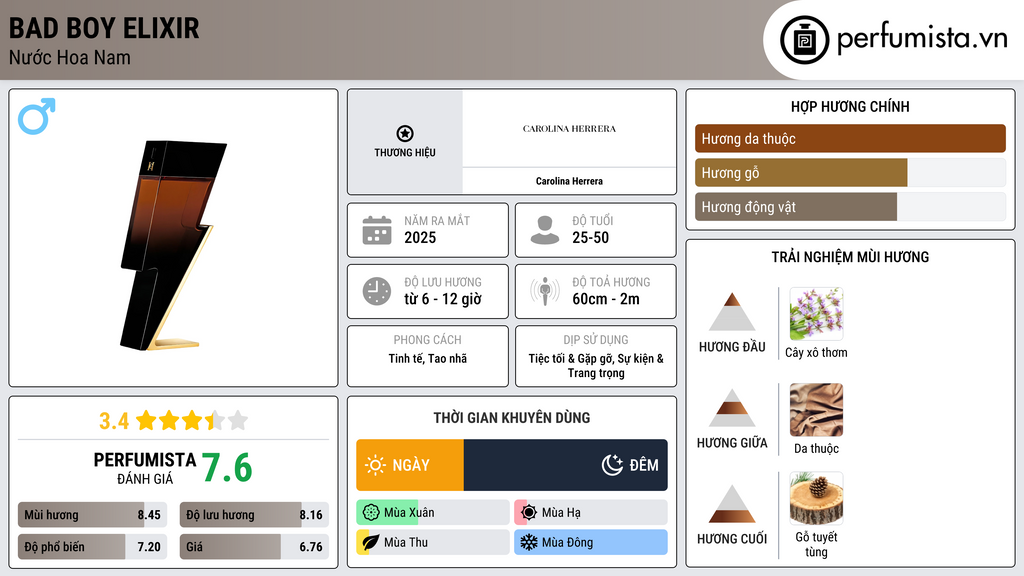
Task: Click the male gender symbol icon
Action: point(36,116)
